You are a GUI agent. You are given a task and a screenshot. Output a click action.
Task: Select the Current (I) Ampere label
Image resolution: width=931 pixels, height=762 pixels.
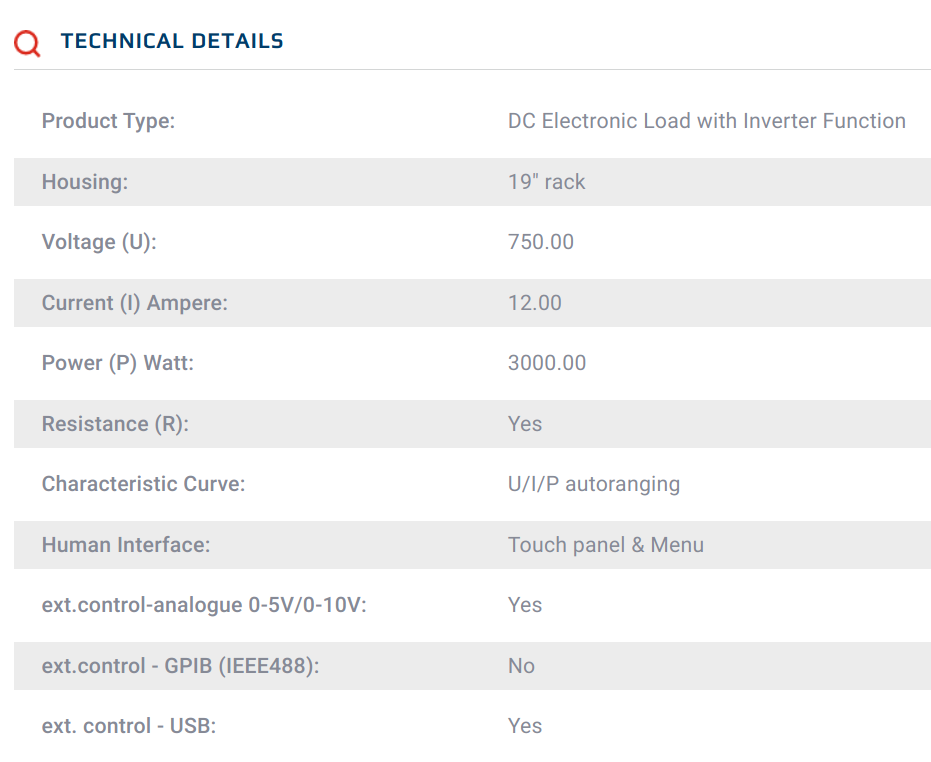[x=134, y=303]
